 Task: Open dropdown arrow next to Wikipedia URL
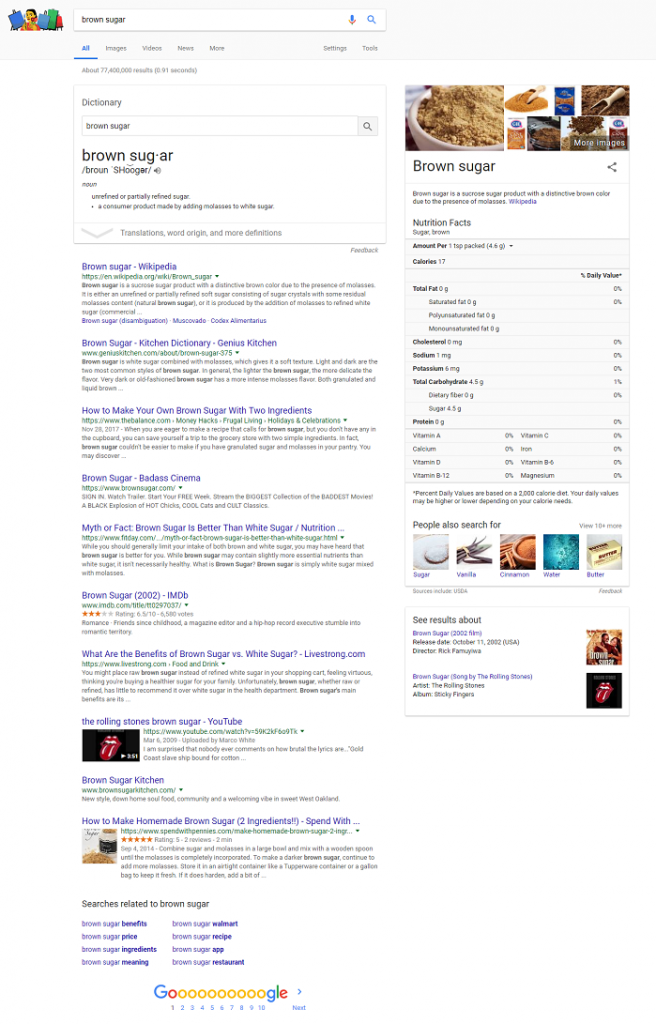(x=217, y=277)
